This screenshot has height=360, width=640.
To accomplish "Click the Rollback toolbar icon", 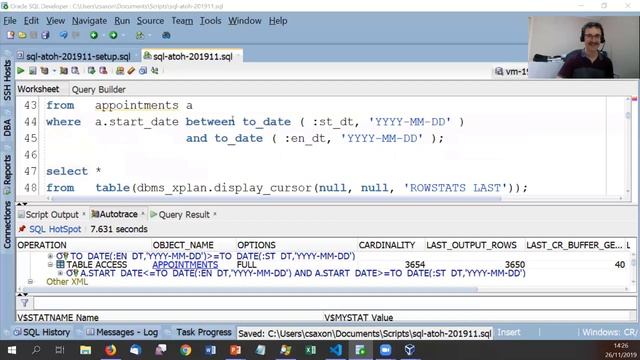I will pyautogui.click(x=103, y=71).
